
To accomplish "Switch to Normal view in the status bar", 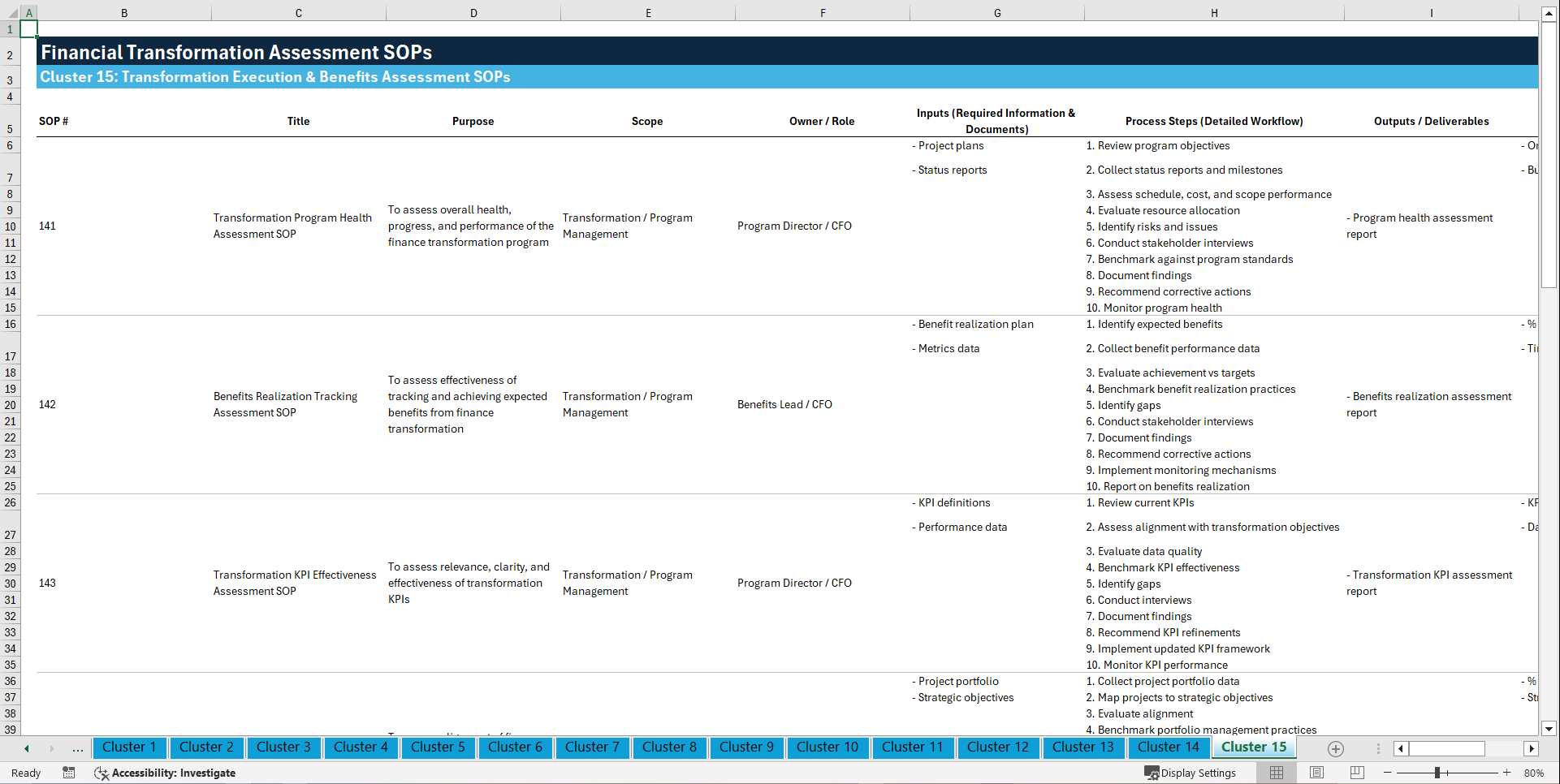I will point(1277,773).
